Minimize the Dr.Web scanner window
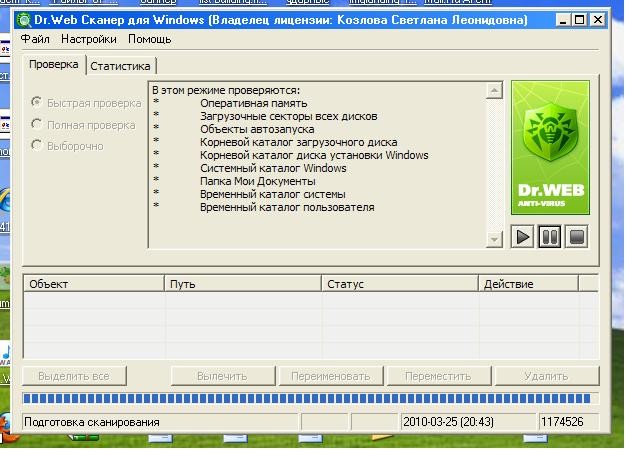 click(563, 20)
